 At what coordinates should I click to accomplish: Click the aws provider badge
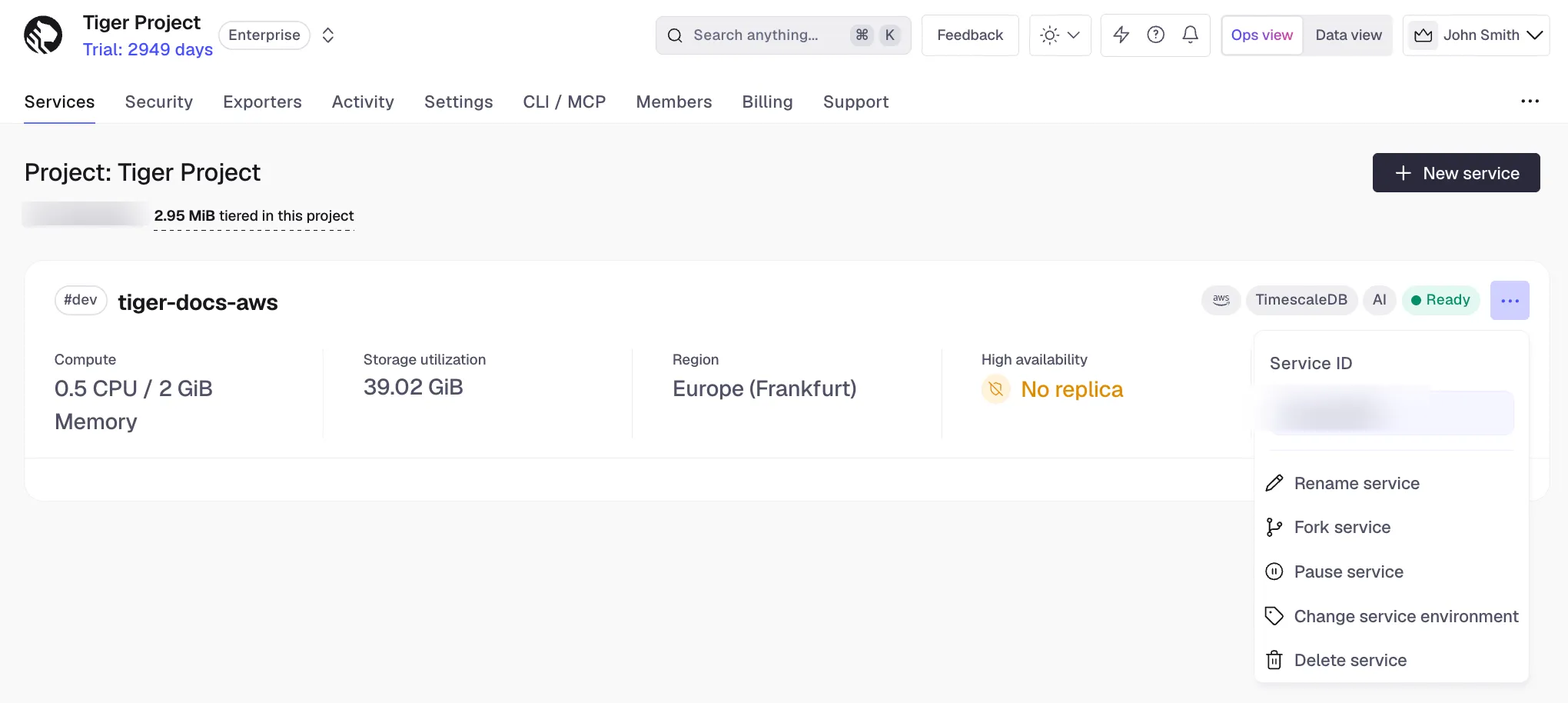(1221, 300)
